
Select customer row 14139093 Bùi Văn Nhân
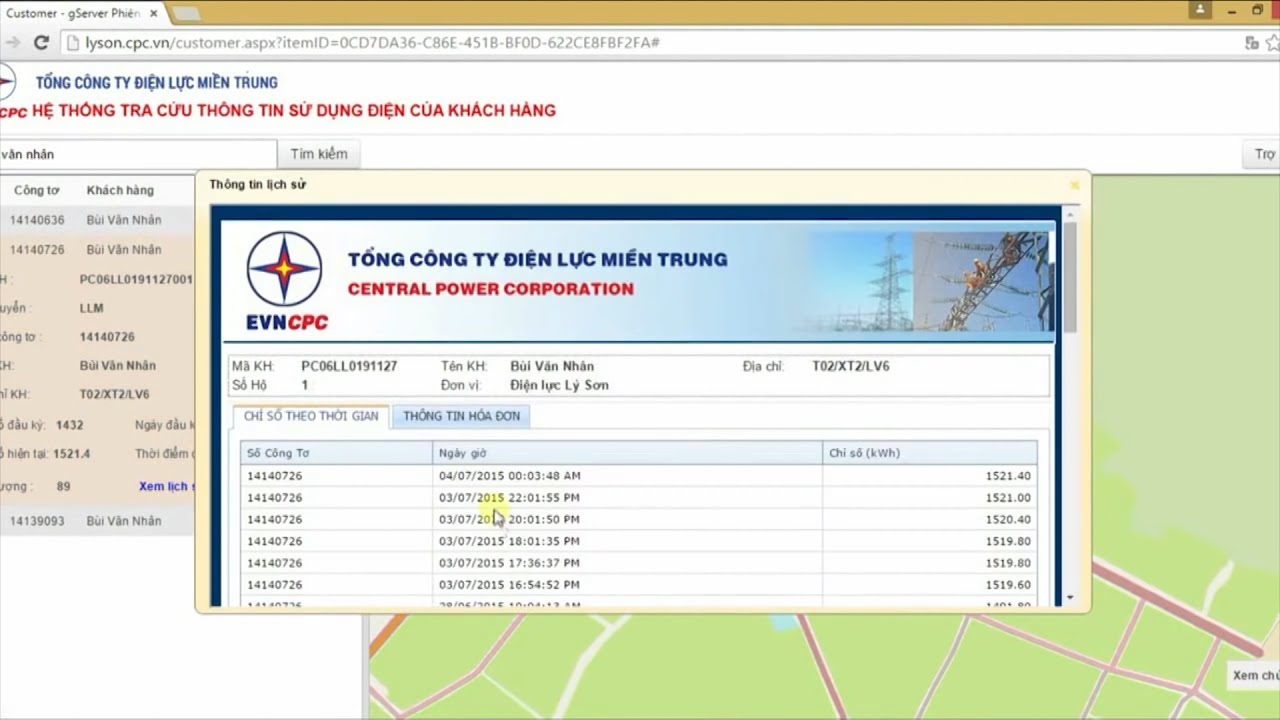point(97,521)
